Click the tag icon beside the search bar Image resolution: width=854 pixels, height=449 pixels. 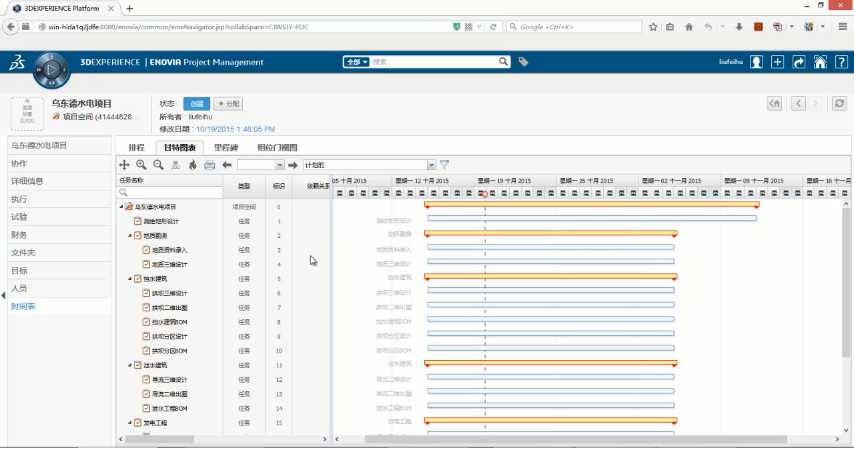pos(523,62)
